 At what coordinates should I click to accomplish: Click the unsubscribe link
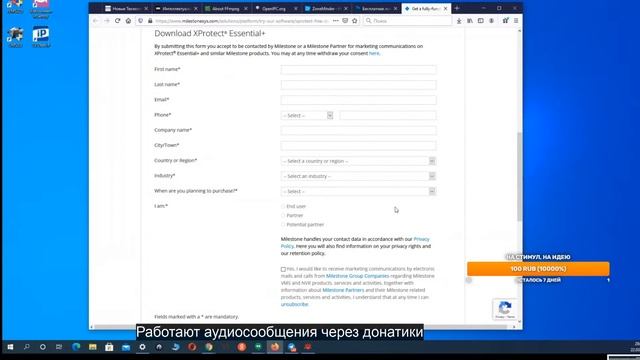(x=294, y=304)
